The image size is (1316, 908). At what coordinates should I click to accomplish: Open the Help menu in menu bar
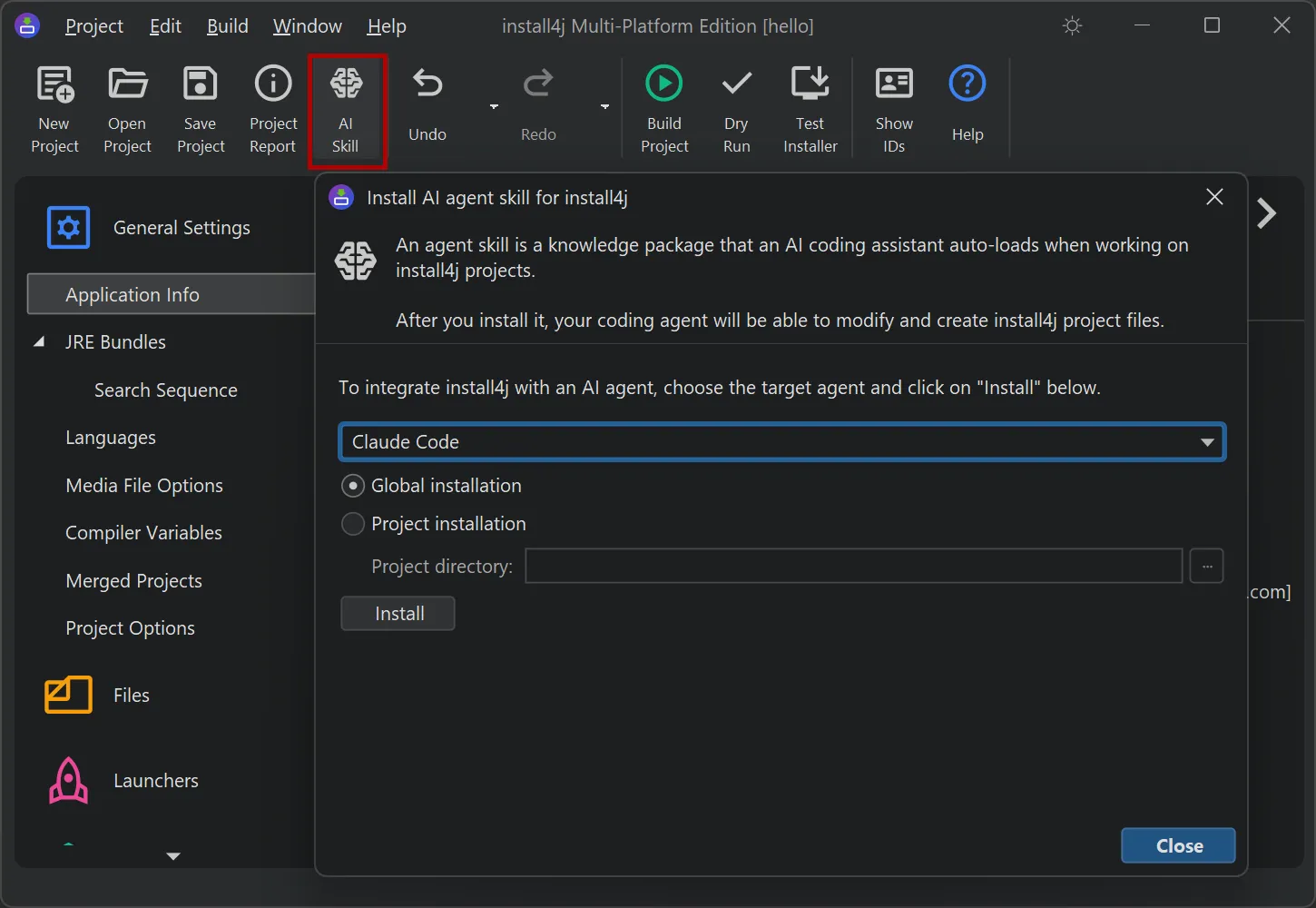point(387,26)
